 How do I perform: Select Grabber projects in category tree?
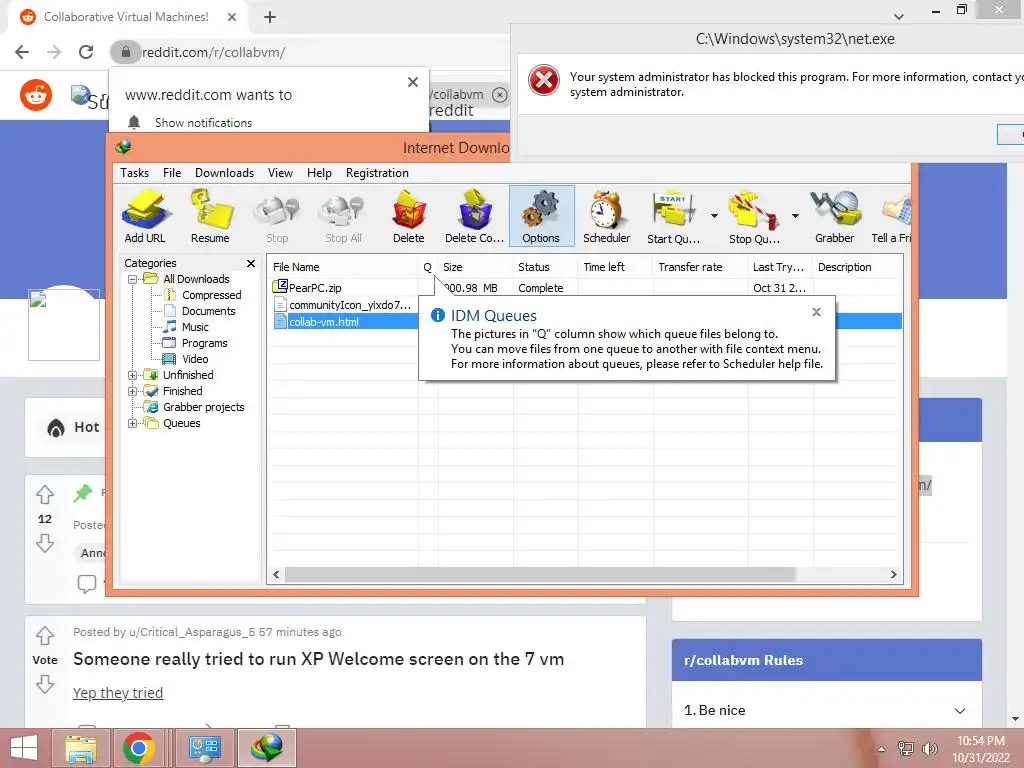point(203,408)
